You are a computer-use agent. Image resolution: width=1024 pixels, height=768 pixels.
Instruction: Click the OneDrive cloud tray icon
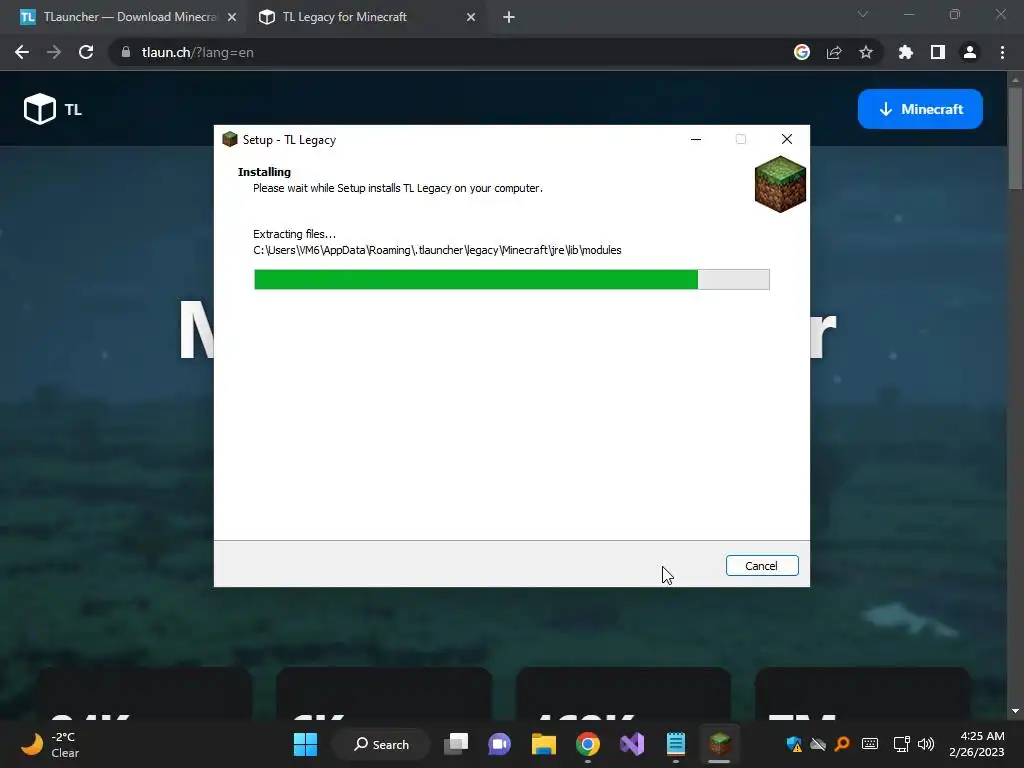[818, 744]
